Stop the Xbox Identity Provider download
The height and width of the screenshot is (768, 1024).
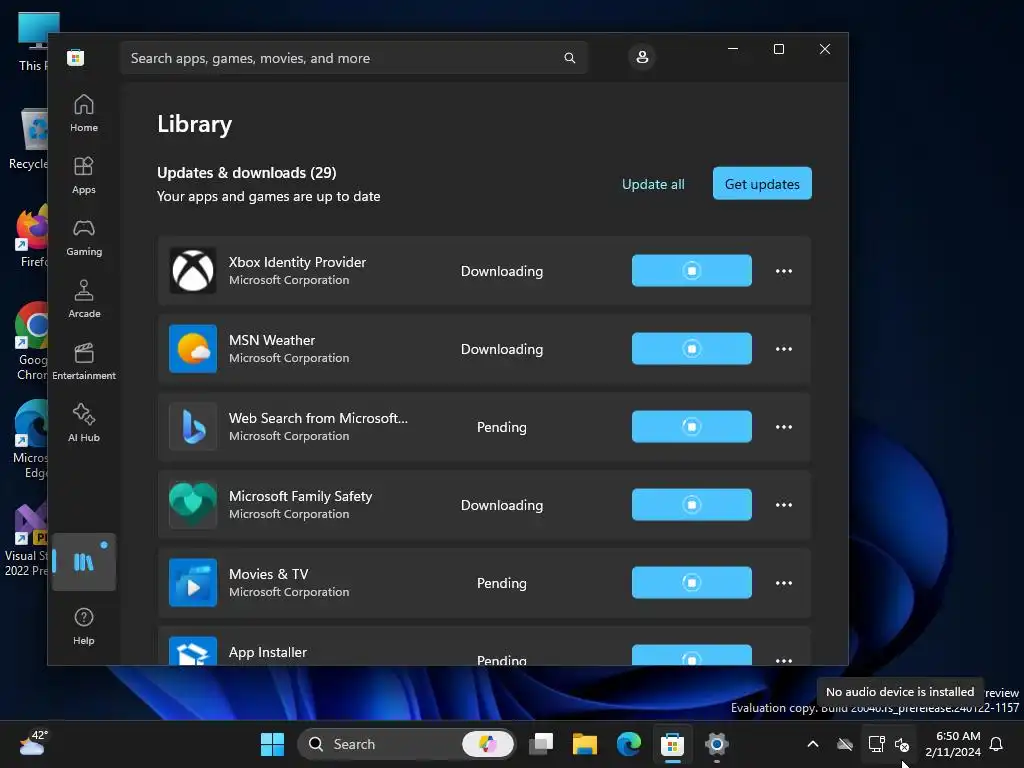692,270
